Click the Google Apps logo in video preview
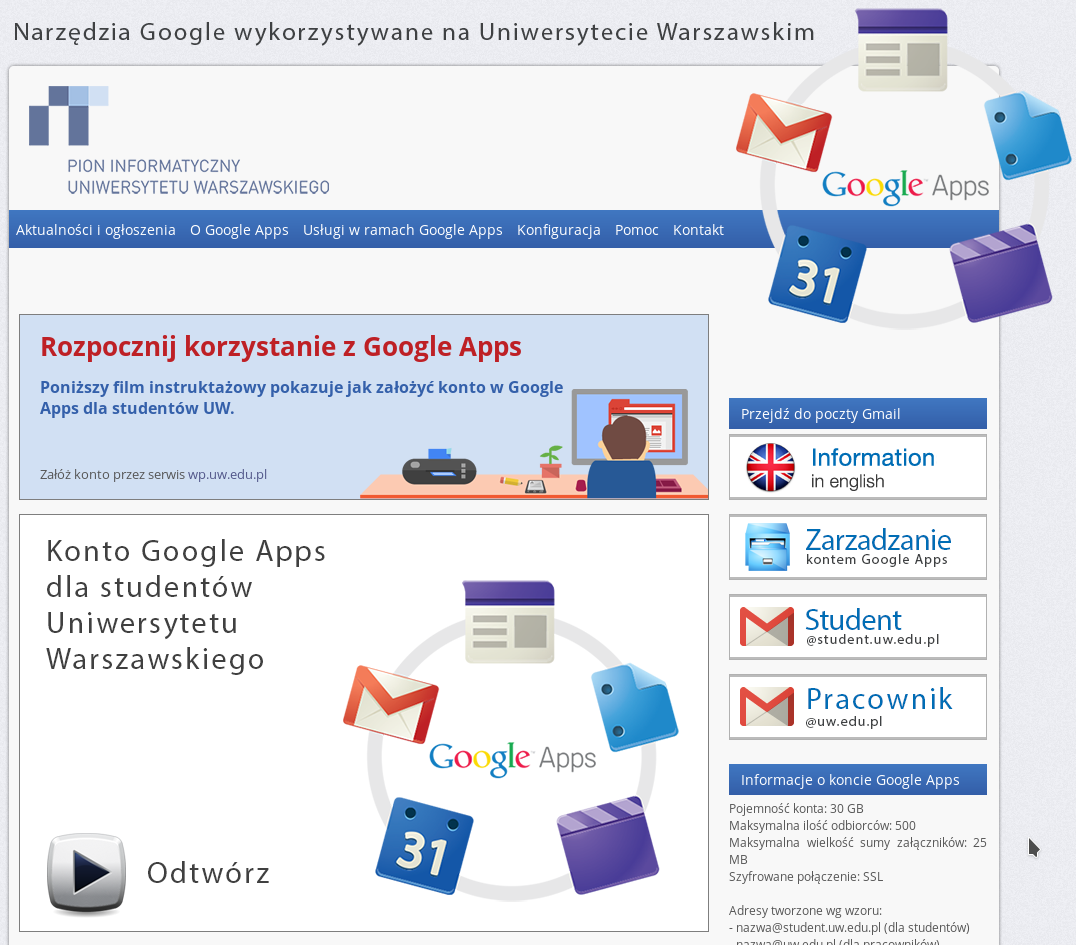The image size is (1076, 945). coord(513,758)
